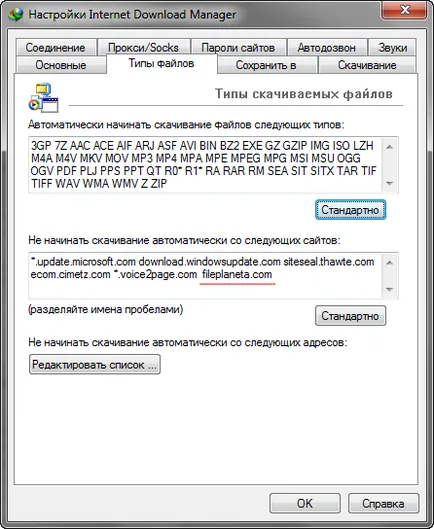Confirm settings with OK button
434x529 pixels.
pos(305,503)
